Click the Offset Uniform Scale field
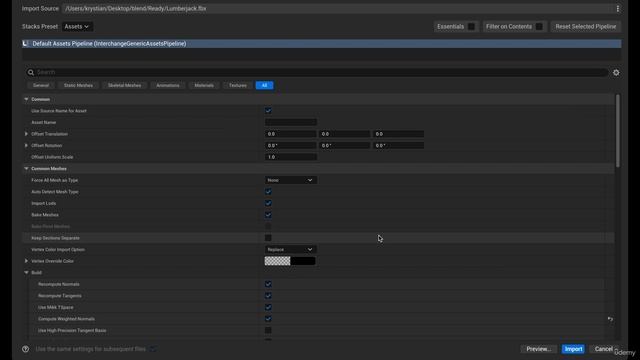 (x=291, y=157)
